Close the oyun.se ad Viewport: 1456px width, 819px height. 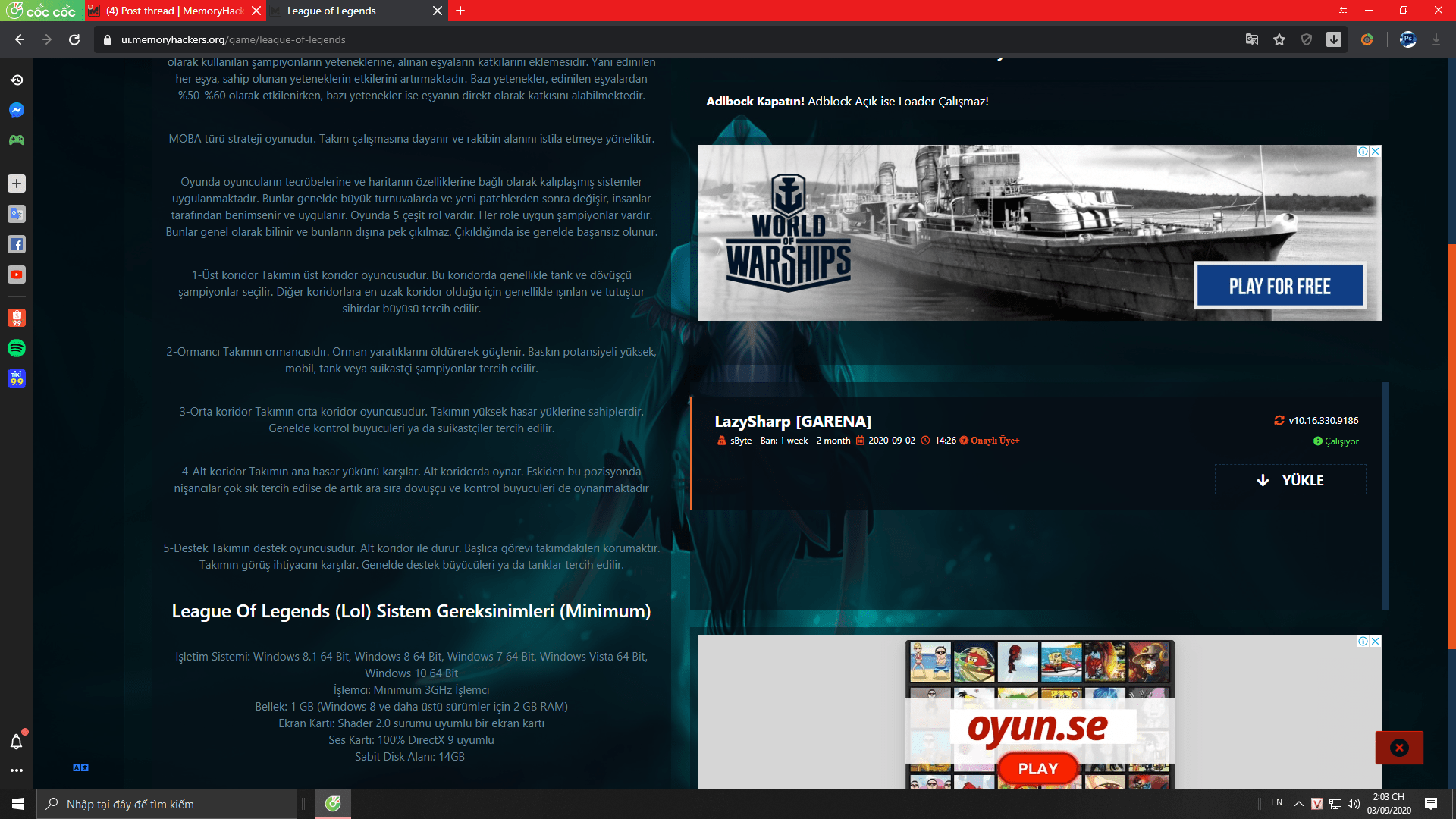1376,642
